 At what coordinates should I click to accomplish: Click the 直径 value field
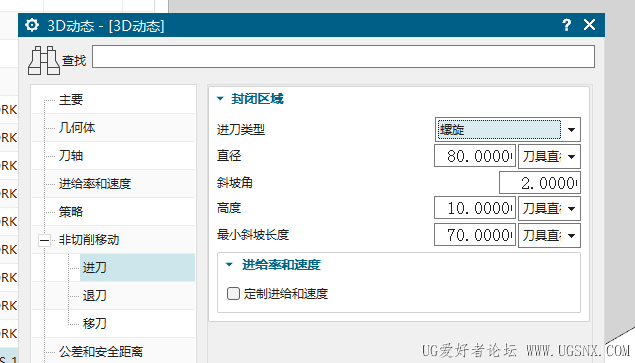(475, 156)
